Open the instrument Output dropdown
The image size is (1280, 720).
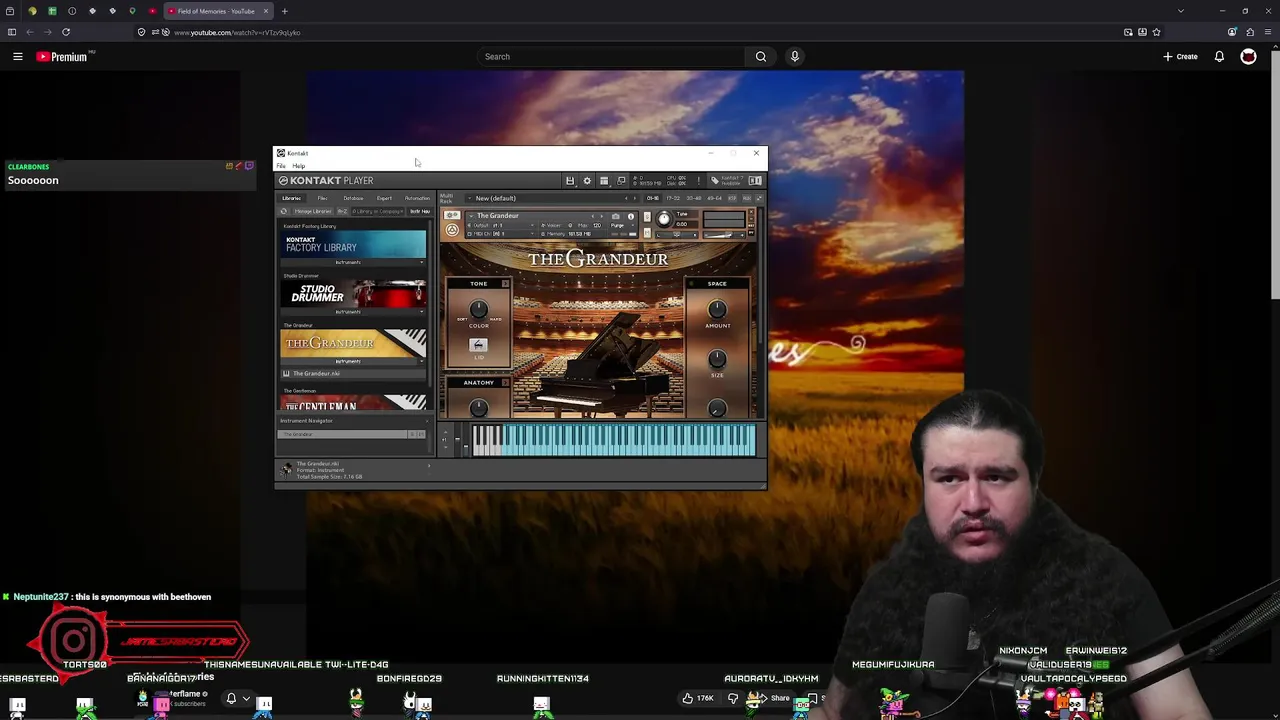point(503,226)
